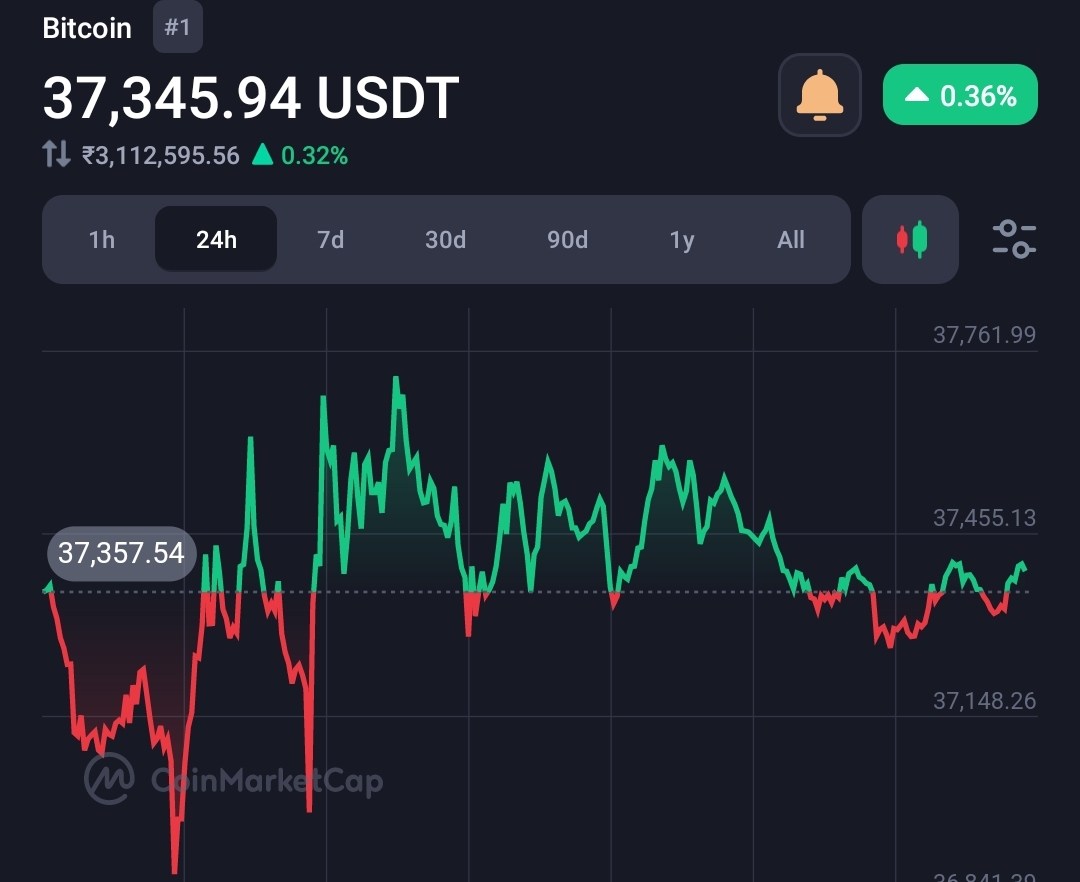Image resolution: width=1080 pixels, height=882 pixels.
Task: Open the price alert bell
Action: coord(820,95)
